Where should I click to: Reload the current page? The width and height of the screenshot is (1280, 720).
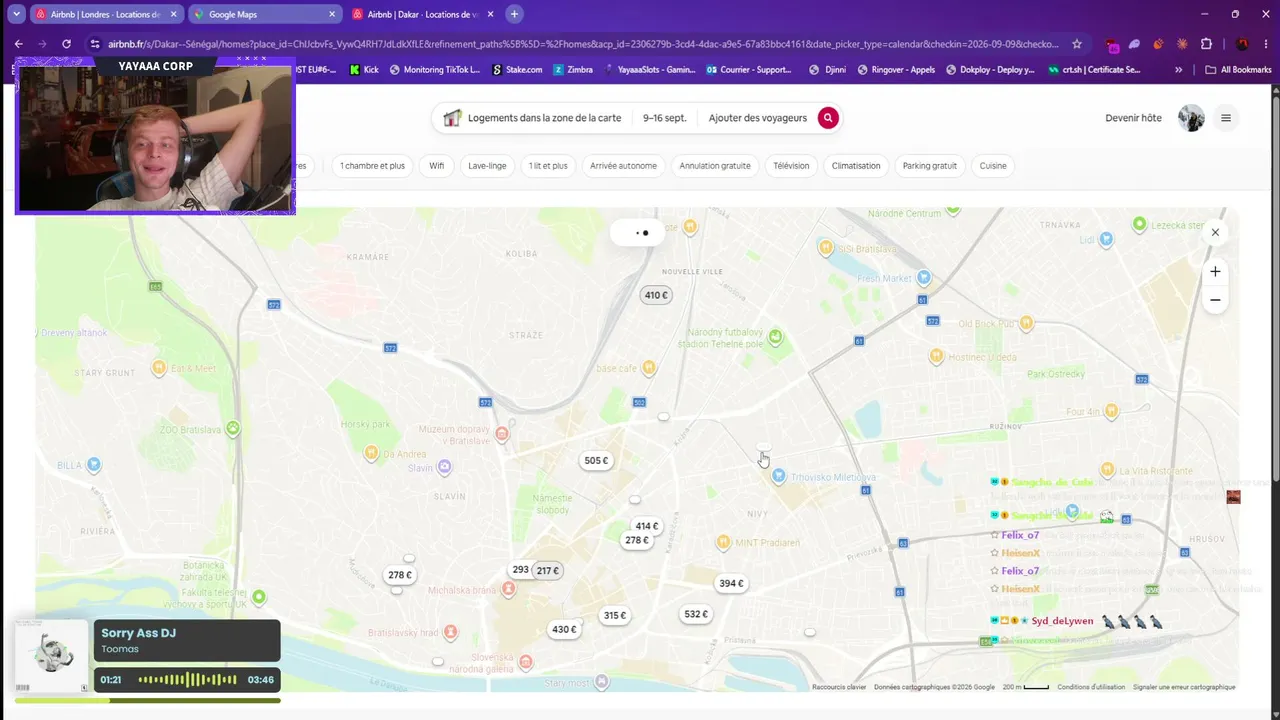click(x=66, y=44)
